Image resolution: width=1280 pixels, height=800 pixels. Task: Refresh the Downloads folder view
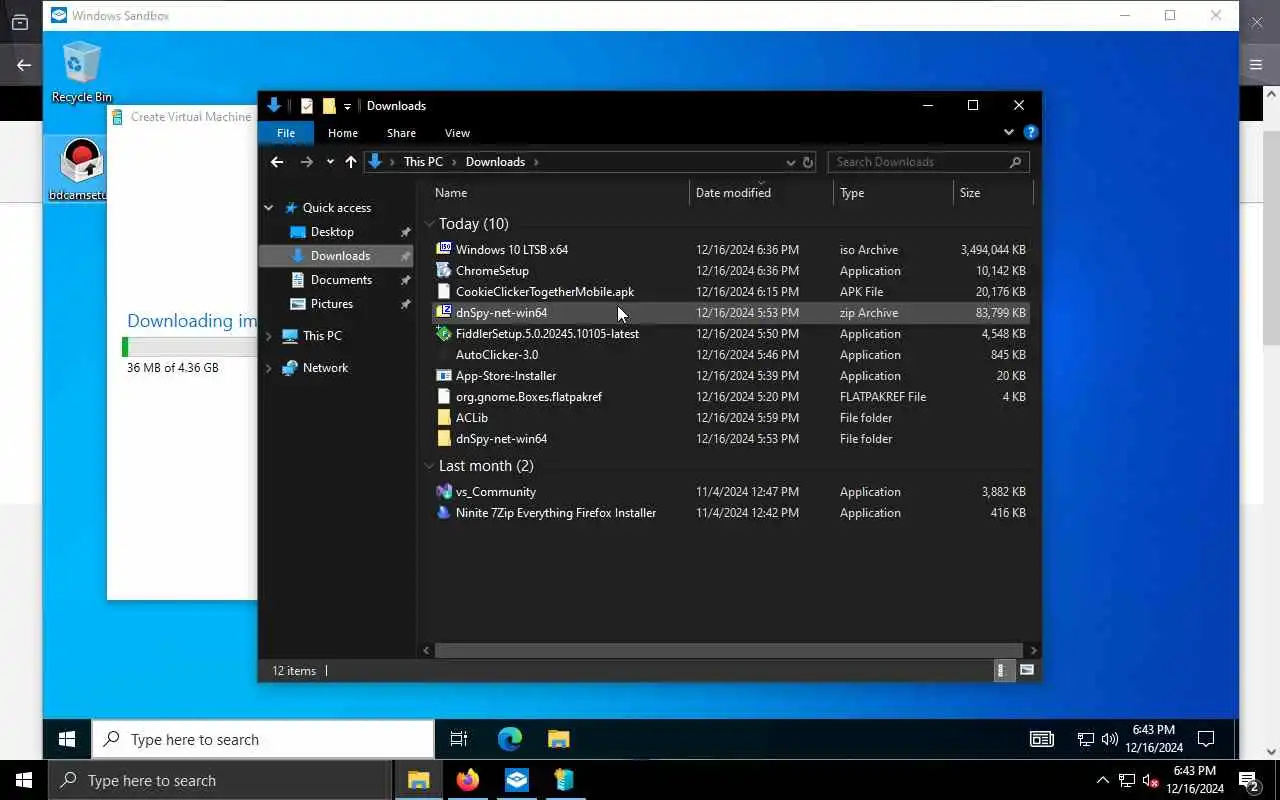tap(808, 162)
